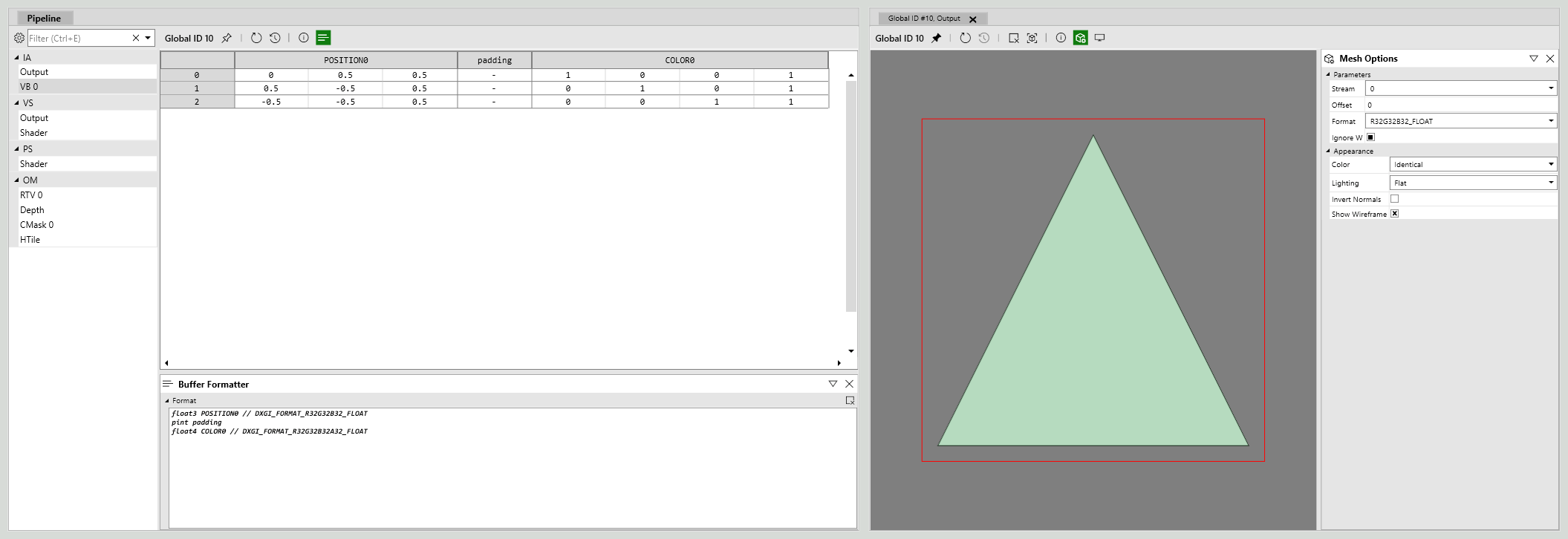Click refresh icon in buffer view toolbar
Viewport: 1568px width, 539px height.
coord(256,38)
